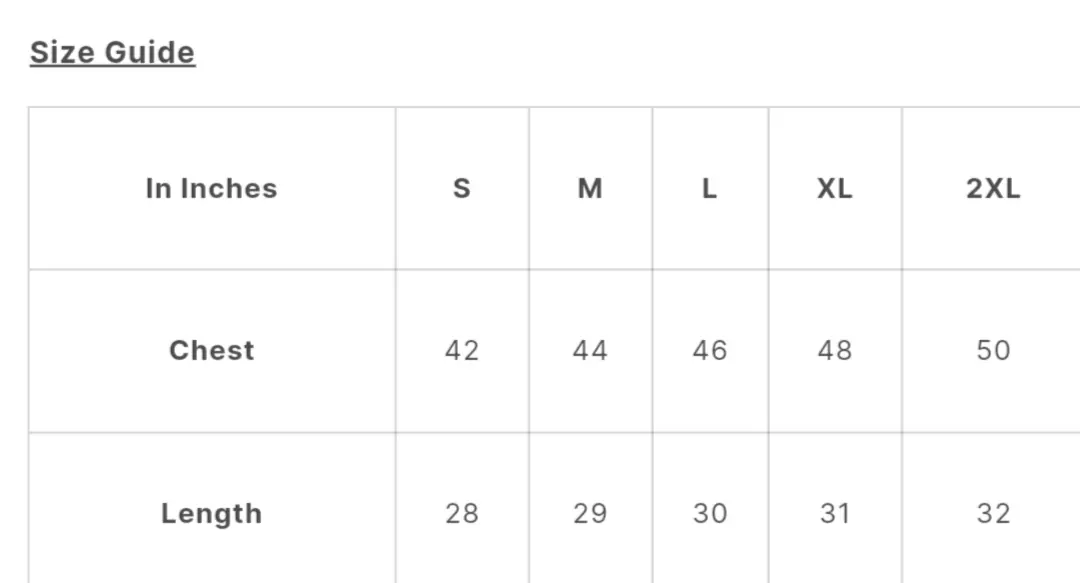Screen dimensions: 1080x583
Task: Click the Size Guide heading link
Action: click(112, 52)
